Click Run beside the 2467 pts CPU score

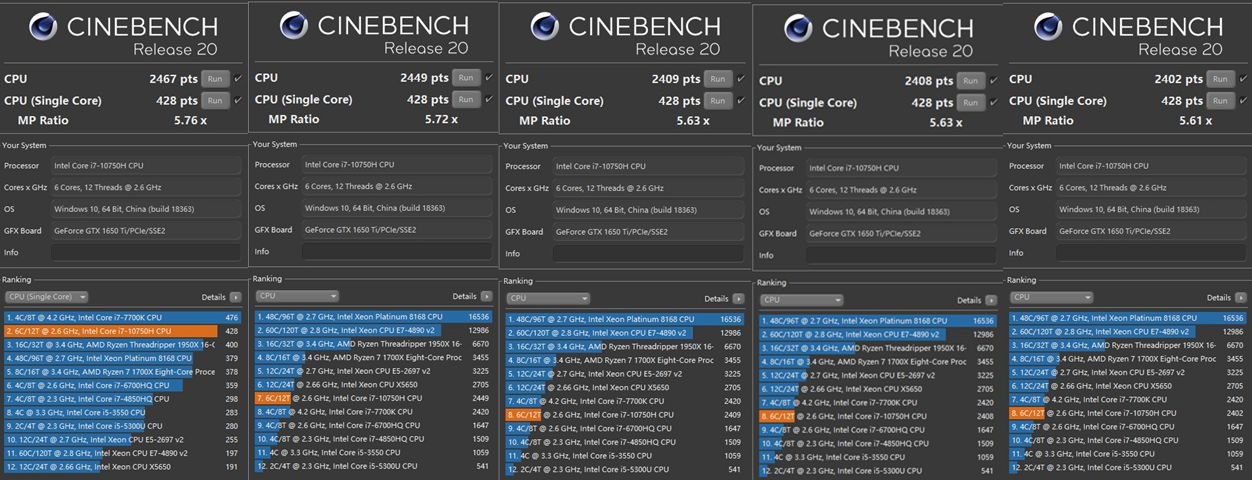tap(215, 79)
